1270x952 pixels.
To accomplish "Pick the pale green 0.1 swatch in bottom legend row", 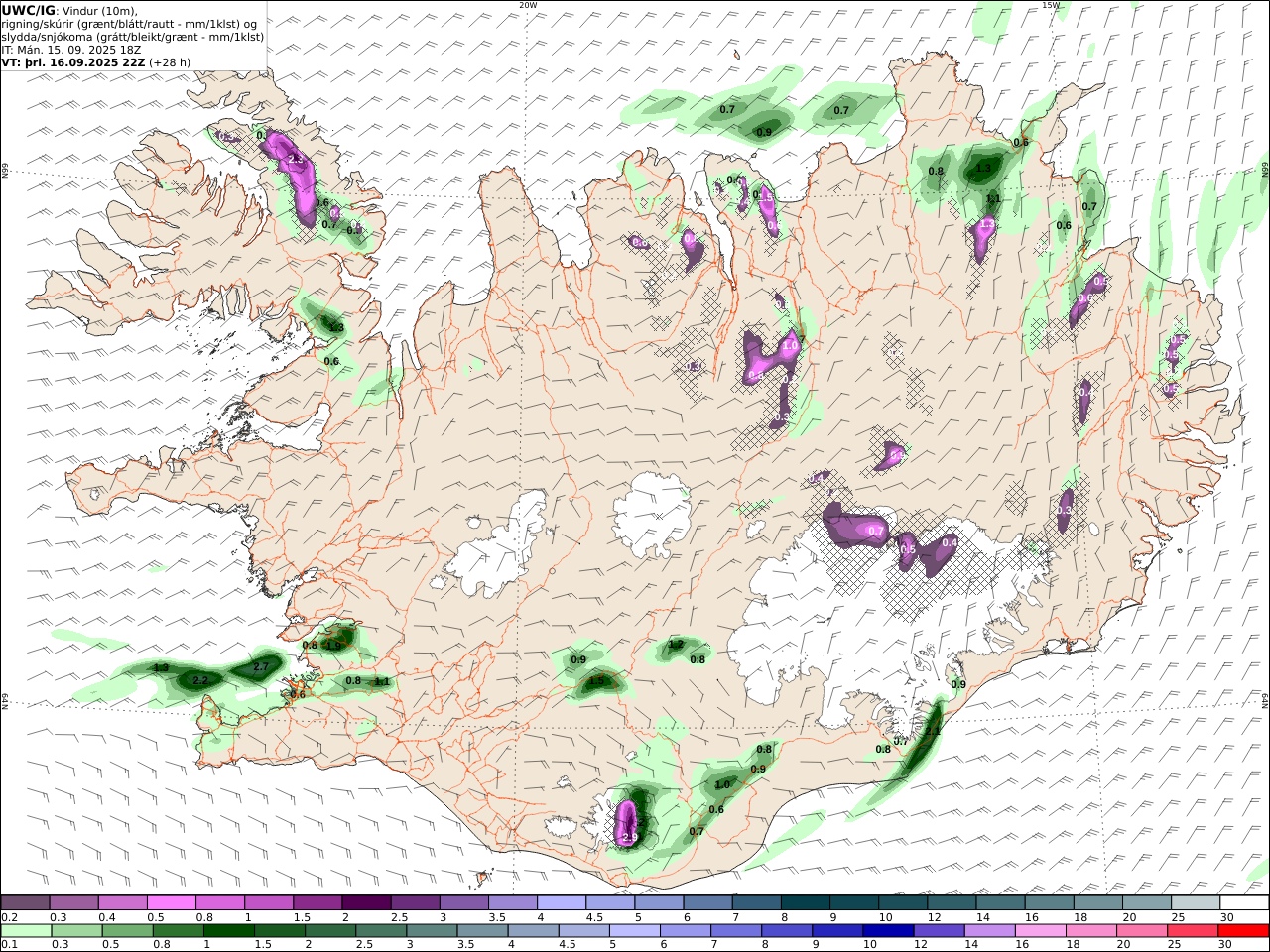I will pyautogui.click(x=26, y=931).
